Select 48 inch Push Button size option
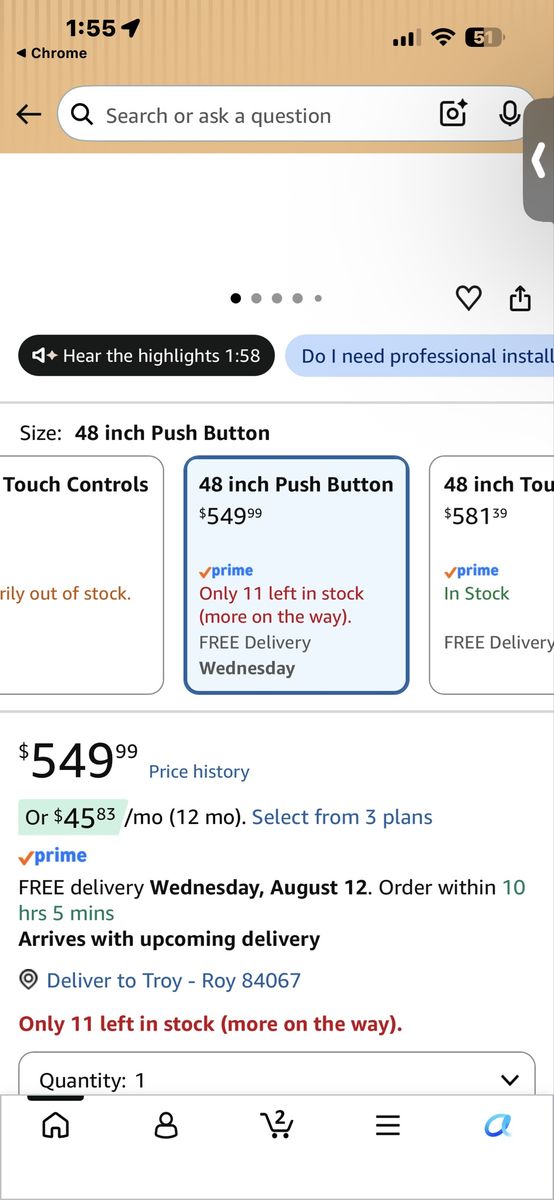Viewport: 554px width, 1200px height. pos(296,575)
